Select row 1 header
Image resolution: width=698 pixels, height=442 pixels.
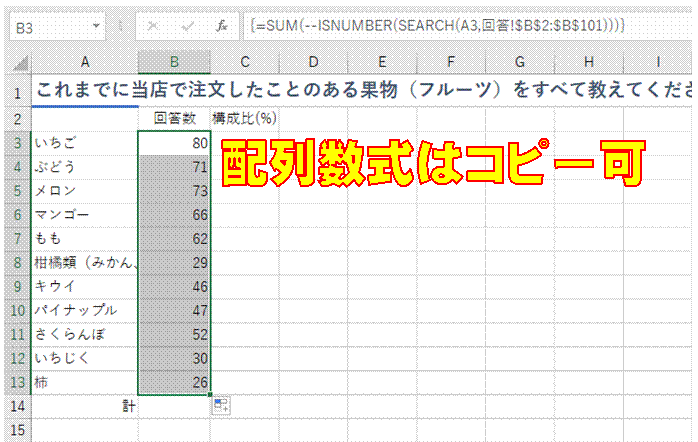(x=18, y=92)
